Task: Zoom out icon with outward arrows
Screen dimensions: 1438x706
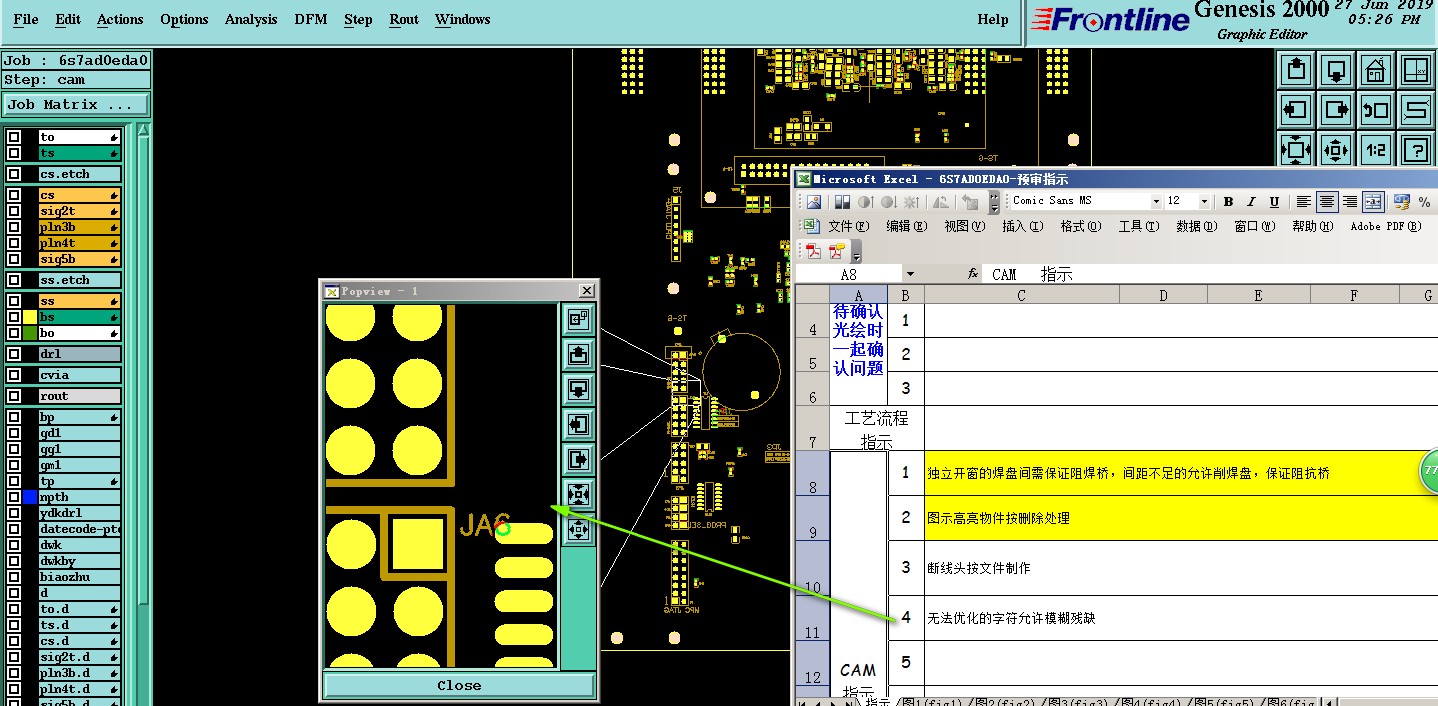Action: pos(1336,150)
